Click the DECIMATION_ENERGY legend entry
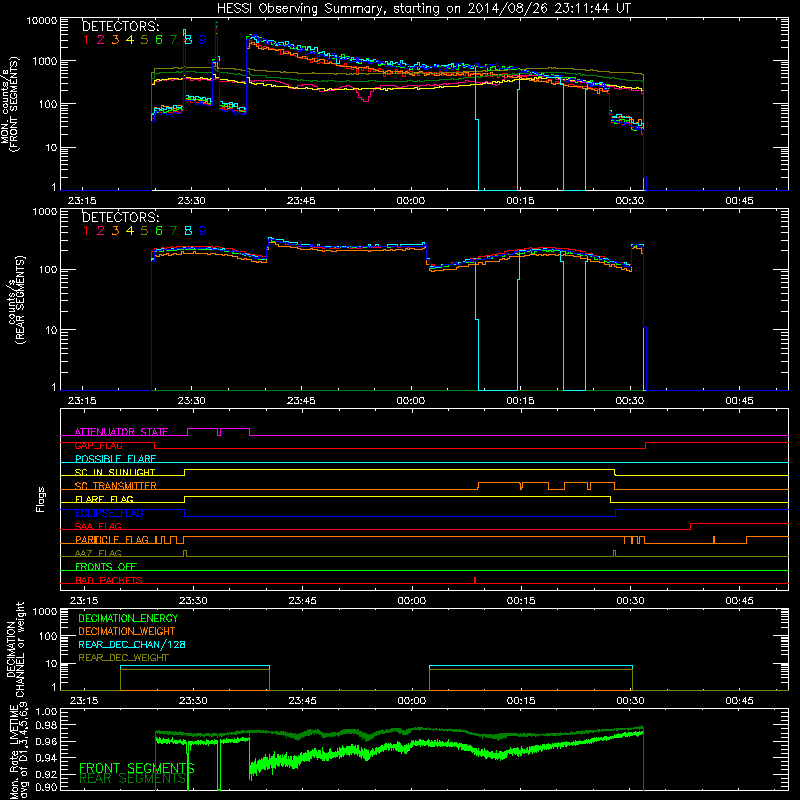This screenshot has height=800, width=800. tap(128, 618)
